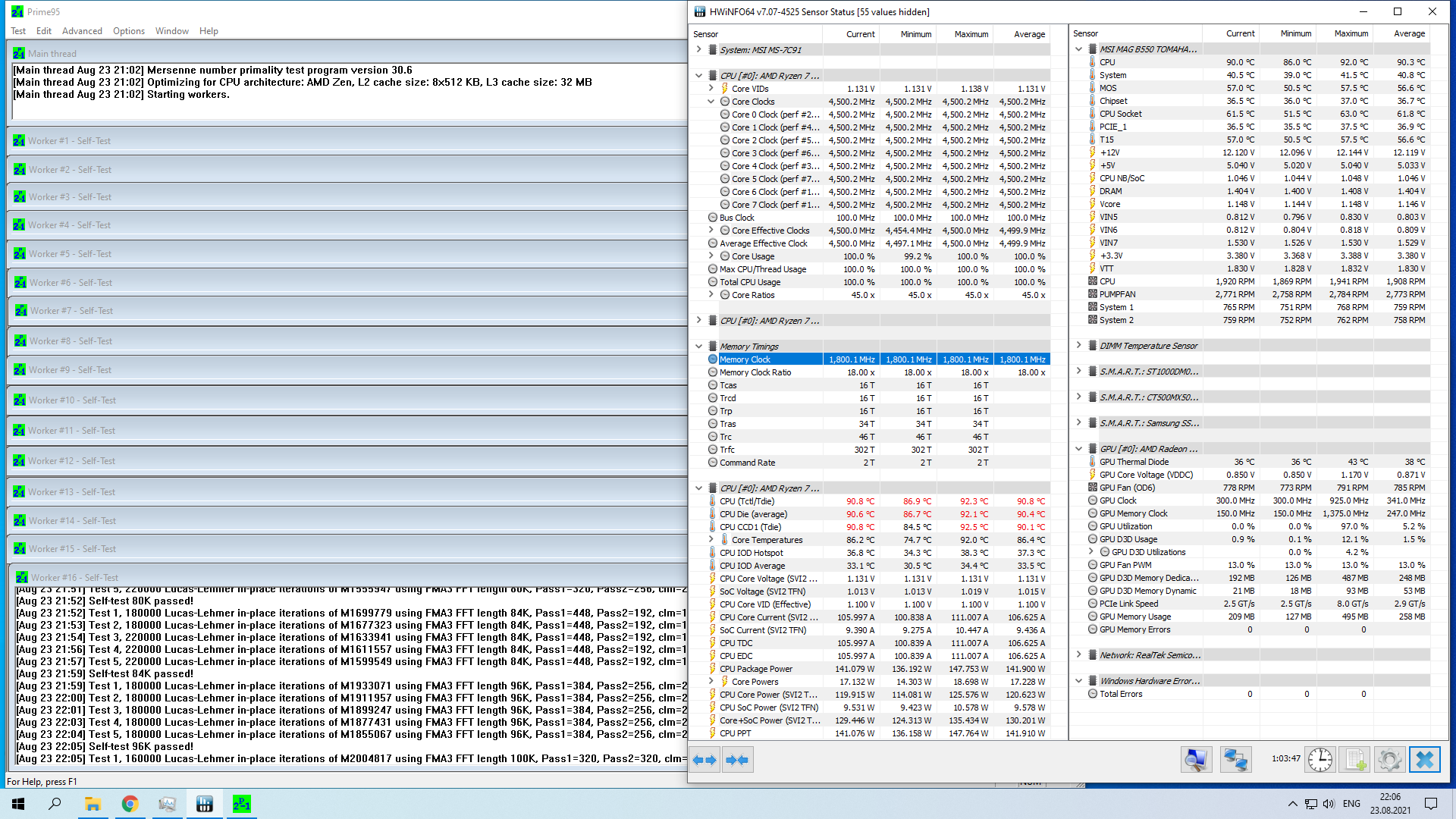Click the expand columns arrows button
The height and width of the screenshot is (819, 1456).
pos(704,760)
